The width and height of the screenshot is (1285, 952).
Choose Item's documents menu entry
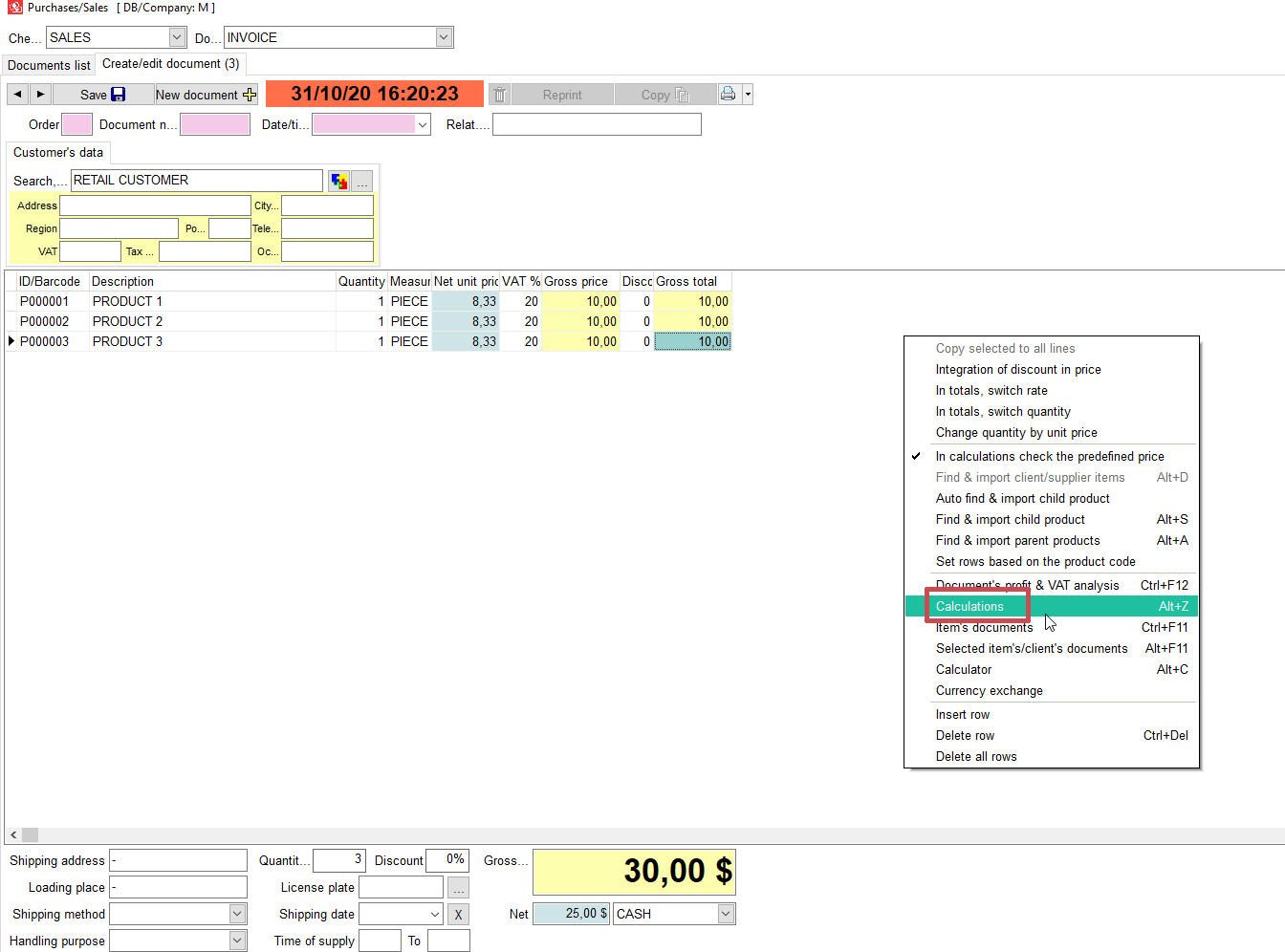coord(1052,627)
